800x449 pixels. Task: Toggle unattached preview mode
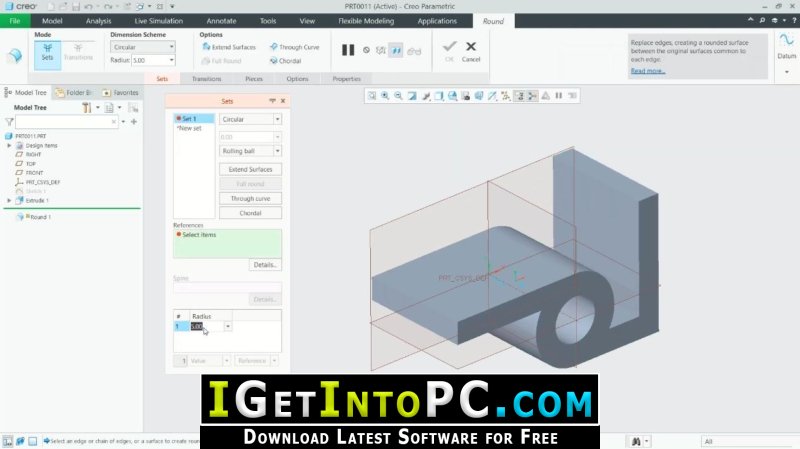(x=381, y=50)
